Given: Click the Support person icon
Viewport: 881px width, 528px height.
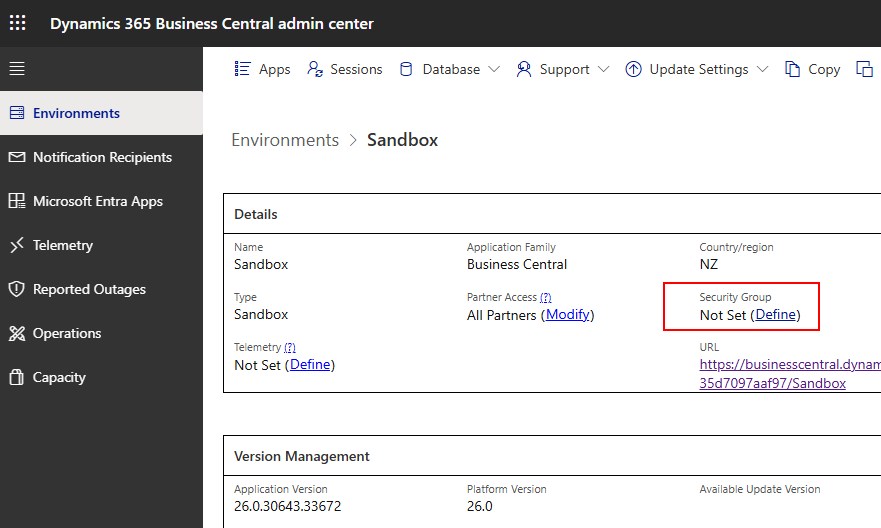Looking at the screenshot, I should [524, 69].
